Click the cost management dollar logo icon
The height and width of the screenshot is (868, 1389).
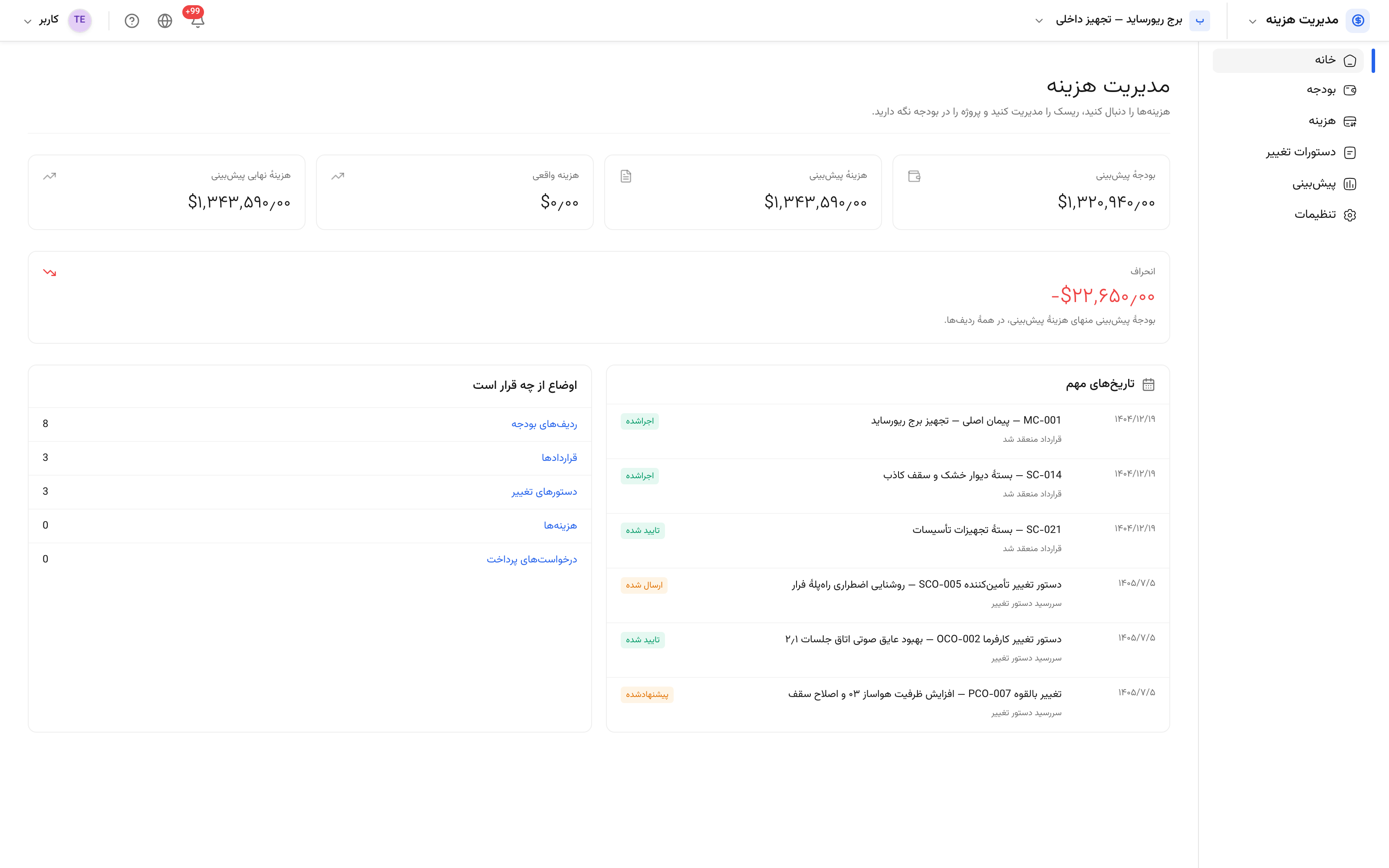(x=1357, y=20)
